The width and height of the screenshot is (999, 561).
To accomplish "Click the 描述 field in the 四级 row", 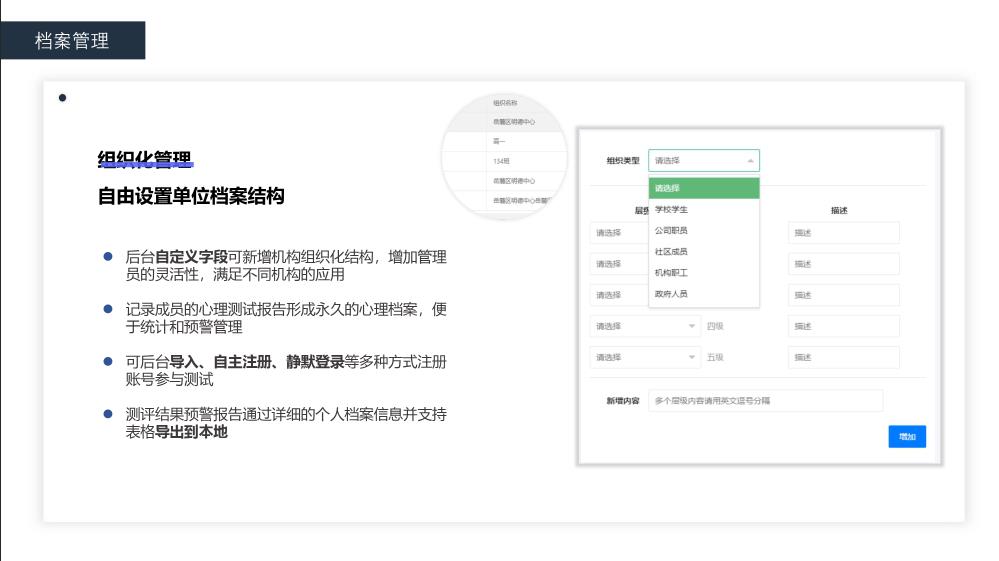I will tap(844, 326).
